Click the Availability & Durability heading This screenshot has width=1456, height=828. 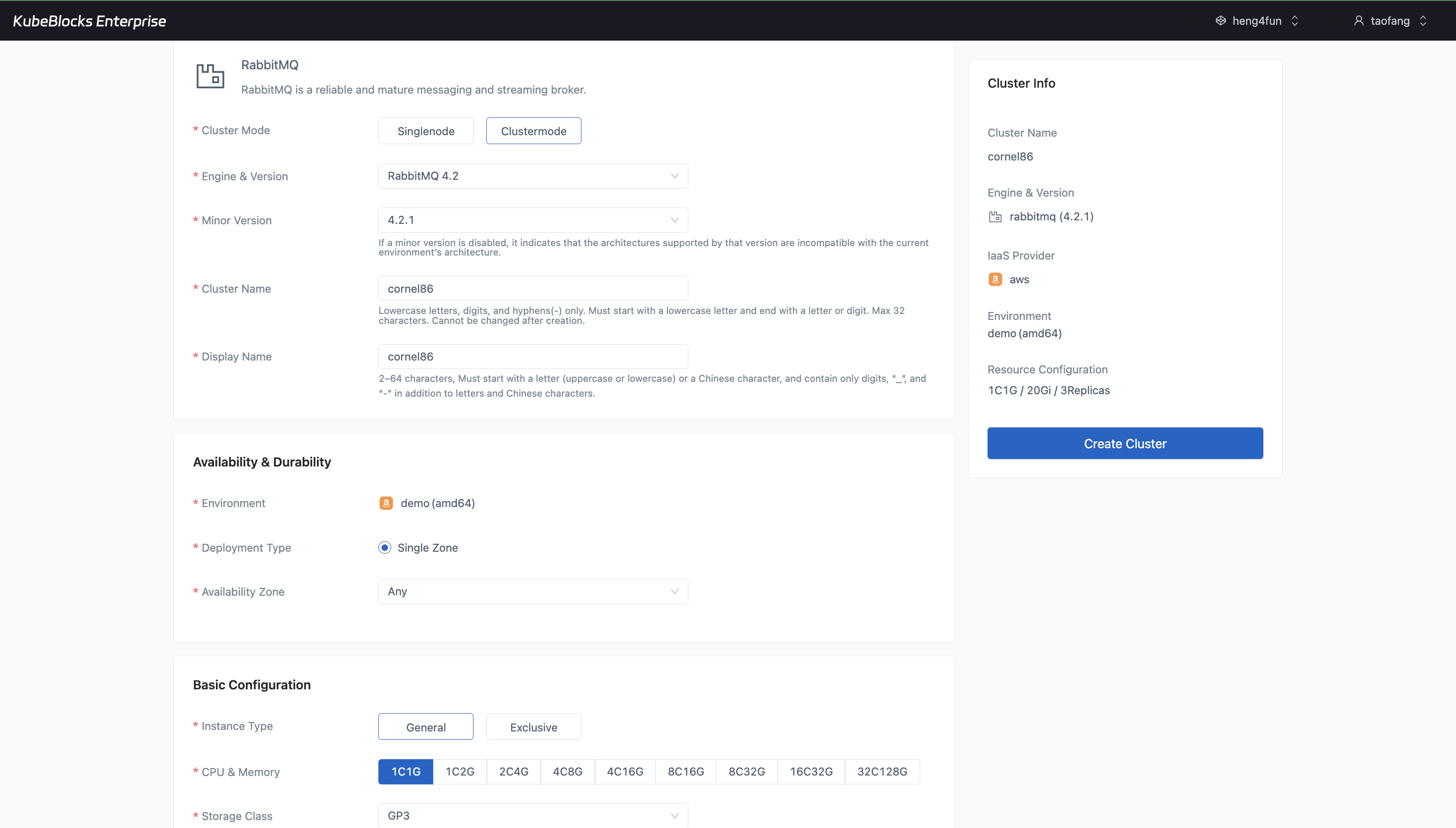click(x=262, y=462)
